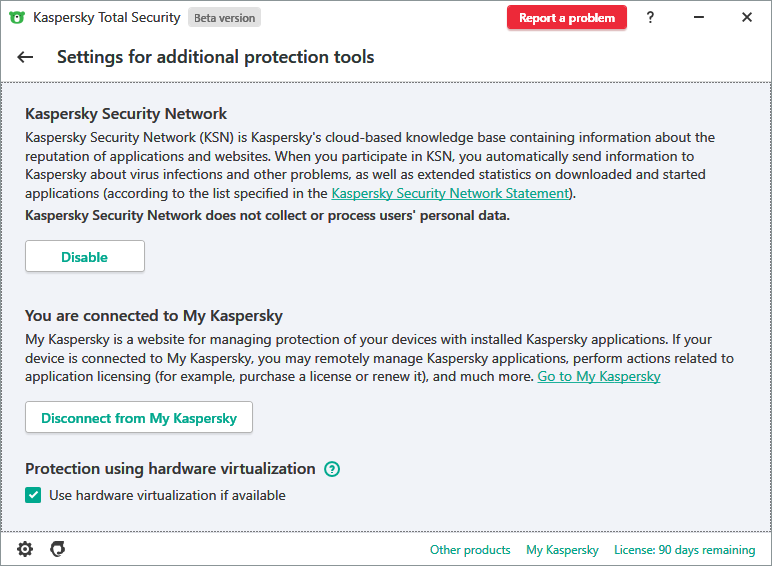Close the Kaspersky Total Security window
772x566 pixels.
point(747,17)
